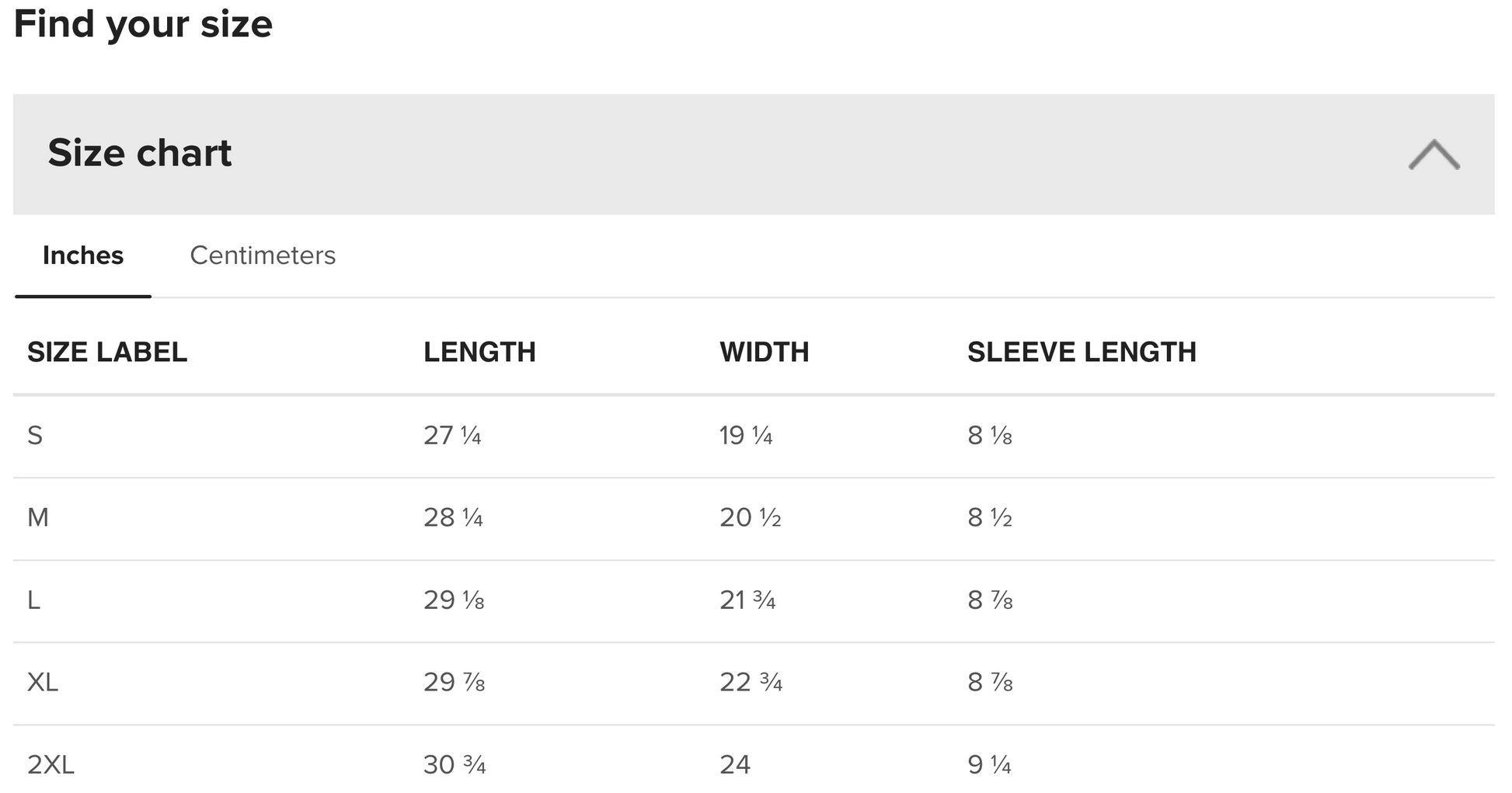Select the XL size row label

pos(43,683)
